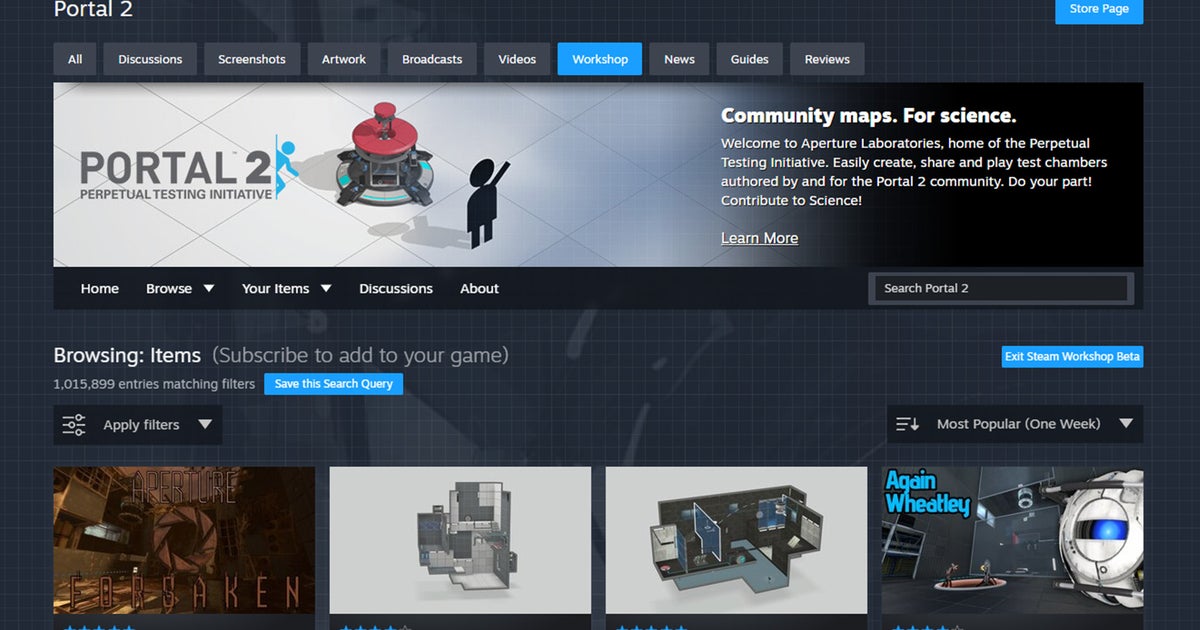Click the Learn More link
The height and width of the screenshot is (630, 1200).
(x=759, y=238)
